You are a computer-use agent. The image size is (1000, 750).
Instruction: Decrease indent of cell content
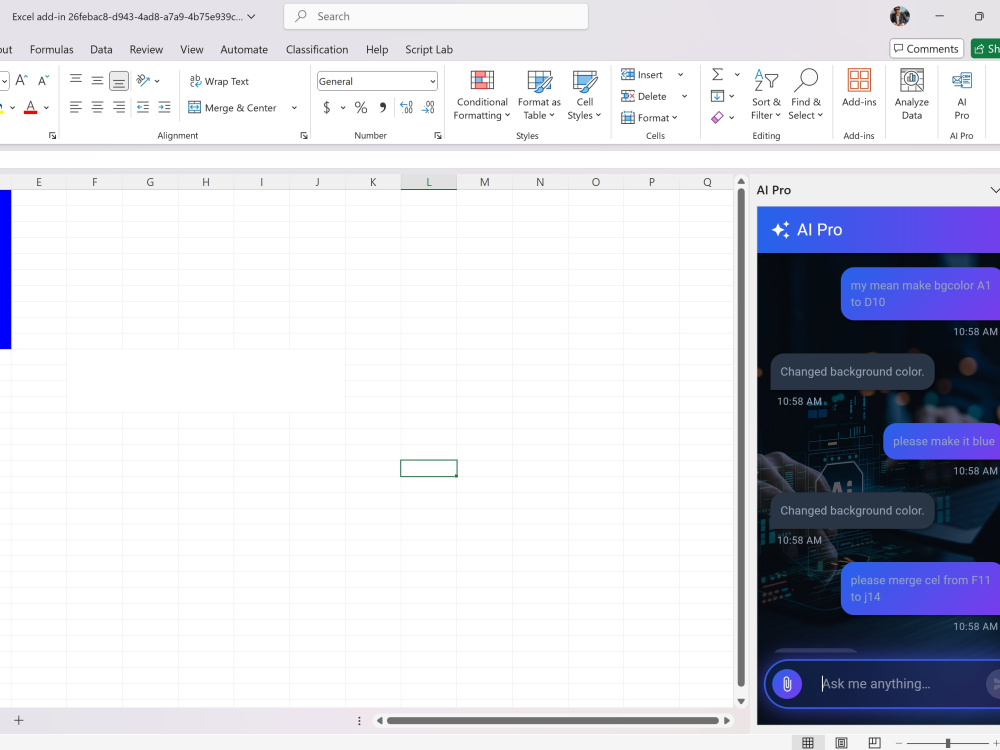[143, 107]
